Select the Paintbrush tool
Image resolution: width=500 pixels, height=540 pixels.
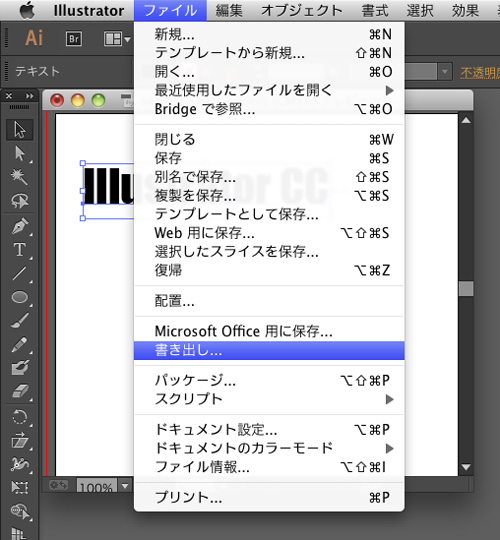point(20,321)
